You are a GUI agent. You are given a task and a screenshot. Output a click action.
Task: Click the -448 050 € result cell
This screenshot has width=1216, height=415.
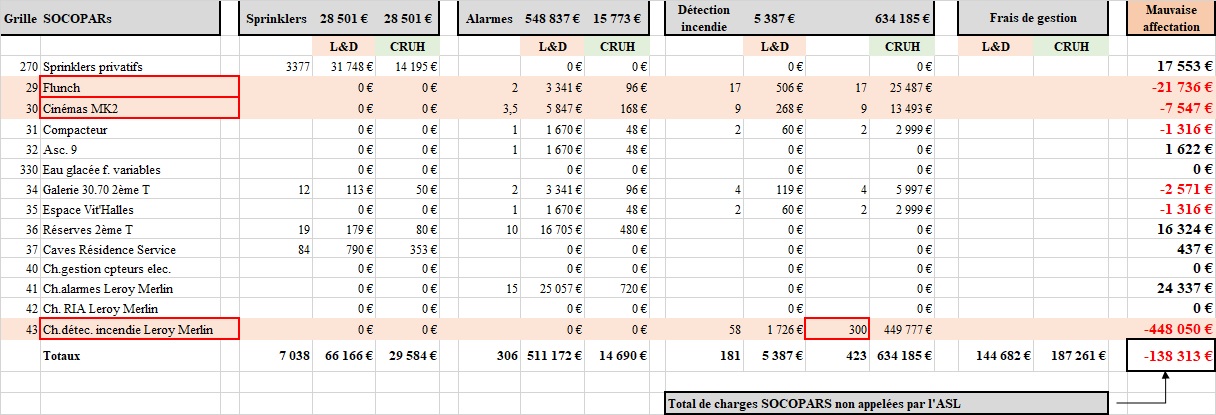point(1171,329)
